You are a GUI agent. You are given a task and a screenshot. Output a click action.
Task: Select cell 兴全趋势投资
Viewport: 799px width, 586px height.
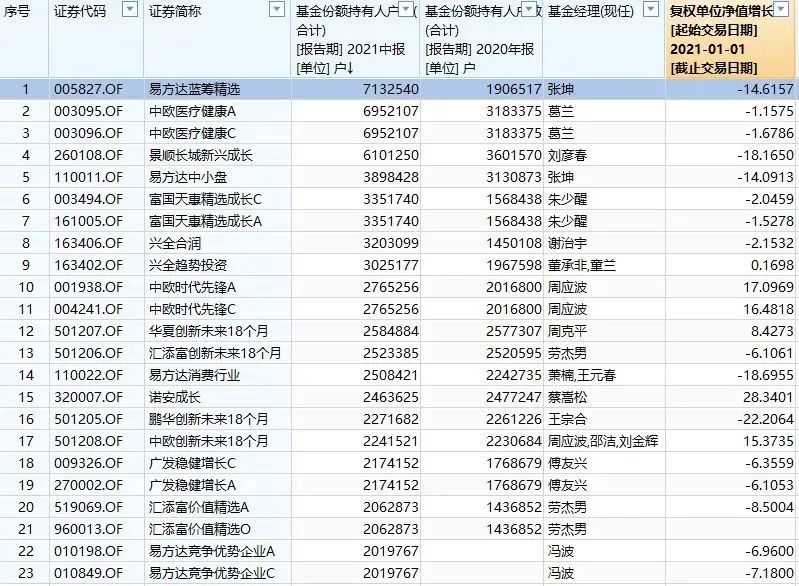pyautogui.click(x=188, y=265)
